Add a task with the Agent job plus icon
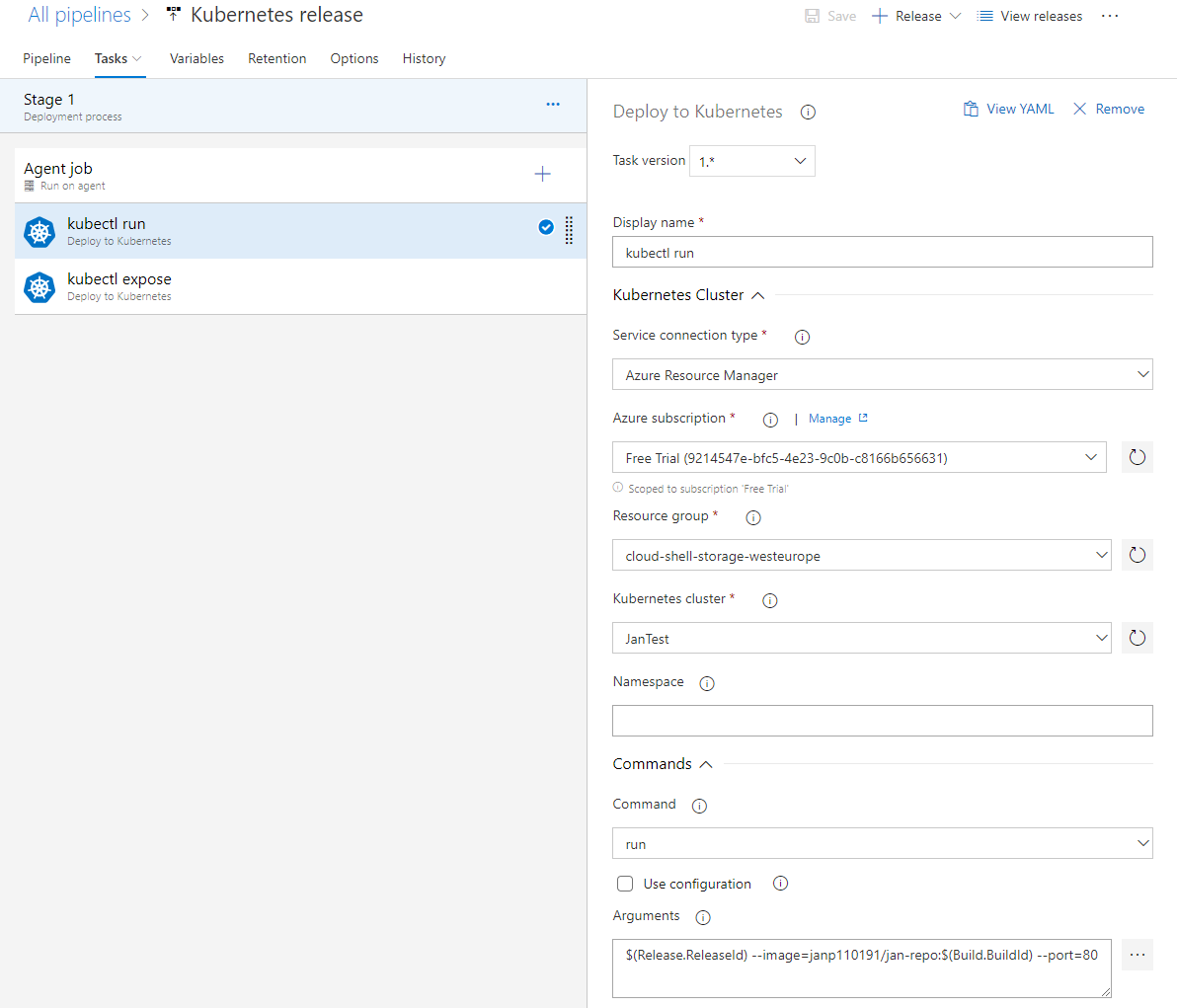 tap(543, 174)
